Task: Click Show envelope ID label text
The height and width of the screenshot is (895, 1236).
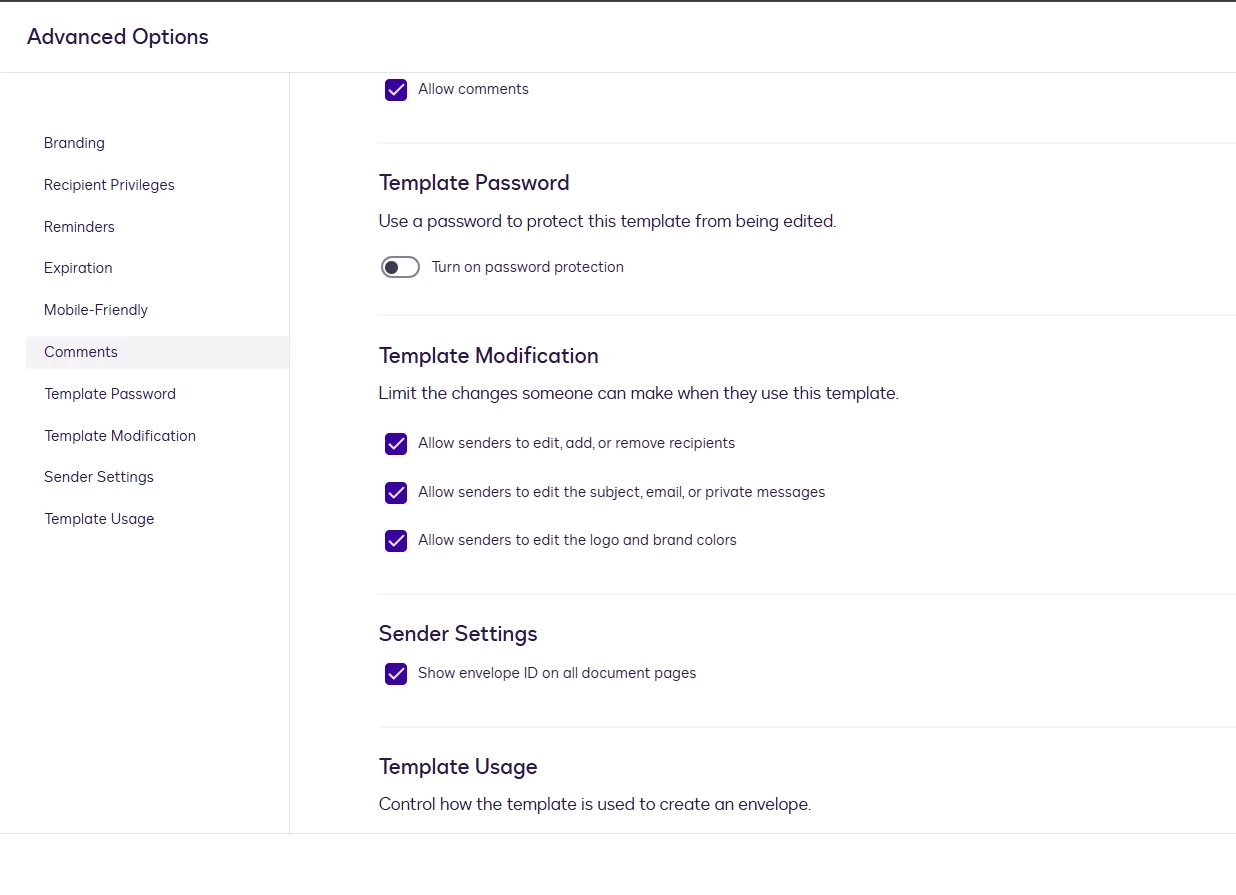Action: [557, 673]
